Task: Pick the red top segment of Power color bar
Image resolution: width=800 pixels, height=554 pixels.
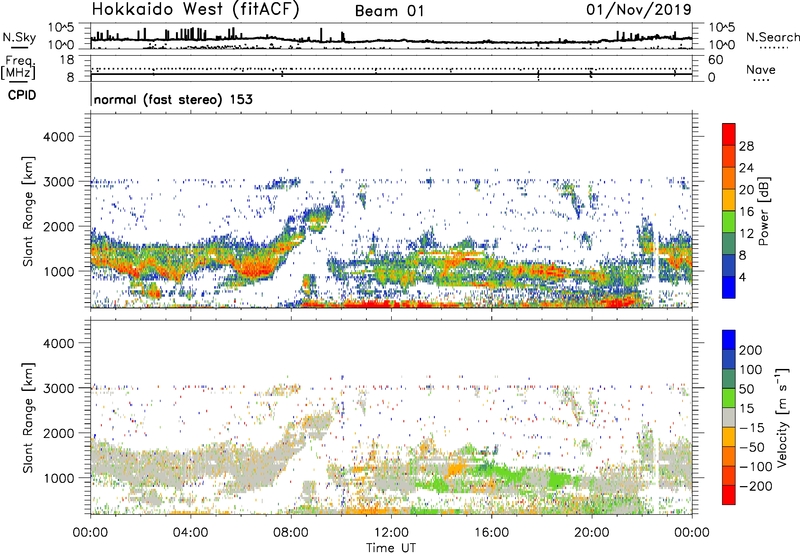Action: click(x=729, y=134)
